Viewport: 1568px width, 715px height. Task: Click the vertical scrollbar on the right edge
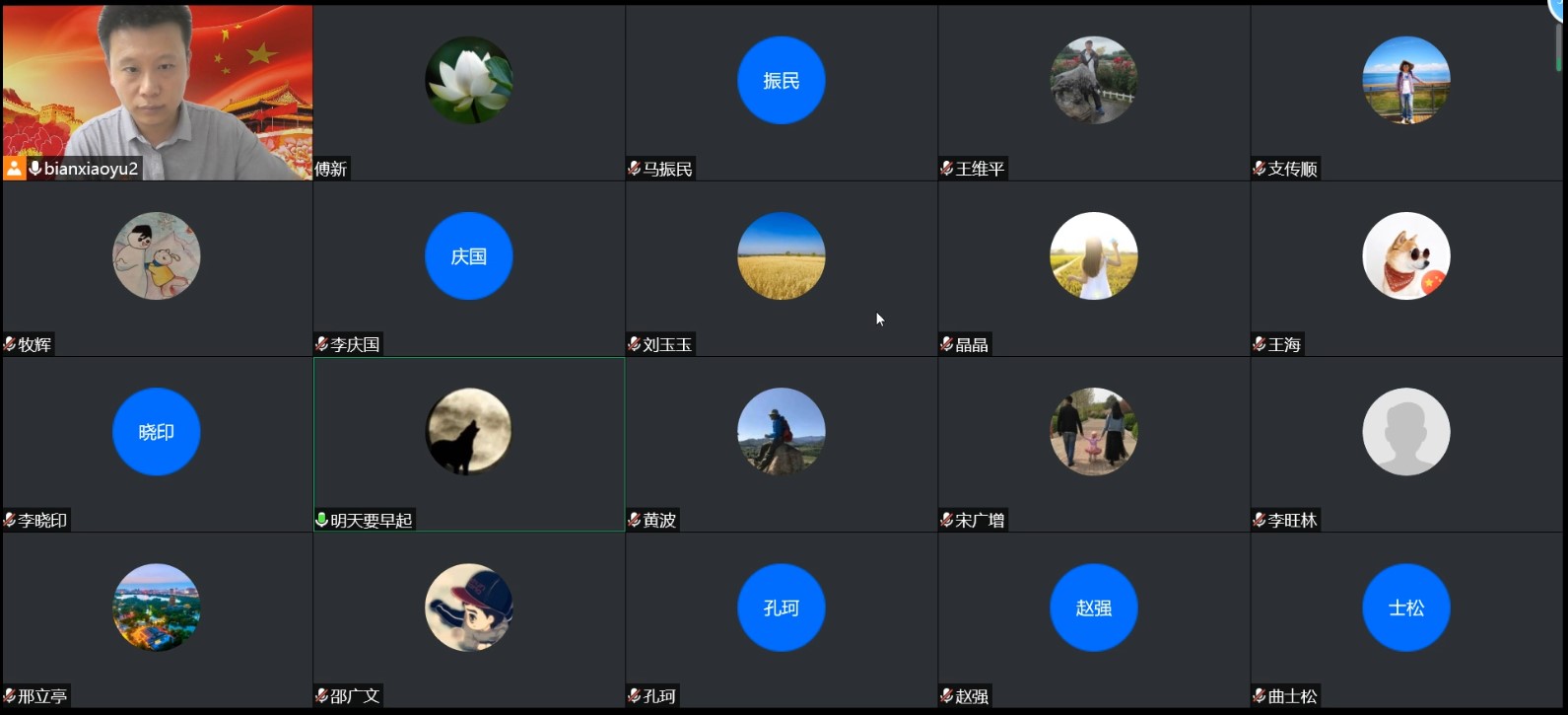tap(1559, 47)
